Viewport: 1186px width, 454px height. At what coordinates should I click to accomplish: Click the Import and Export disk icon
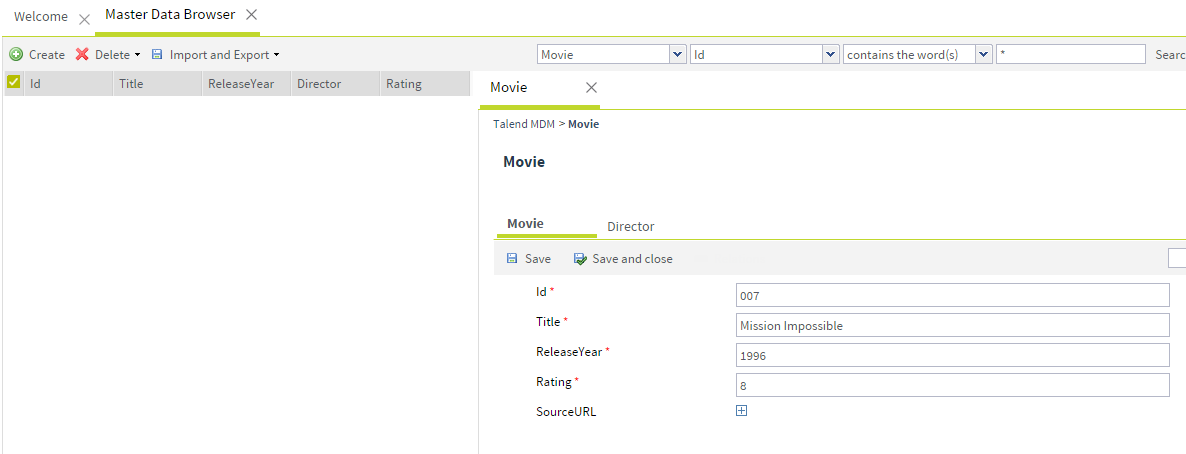tap(157, 55)
